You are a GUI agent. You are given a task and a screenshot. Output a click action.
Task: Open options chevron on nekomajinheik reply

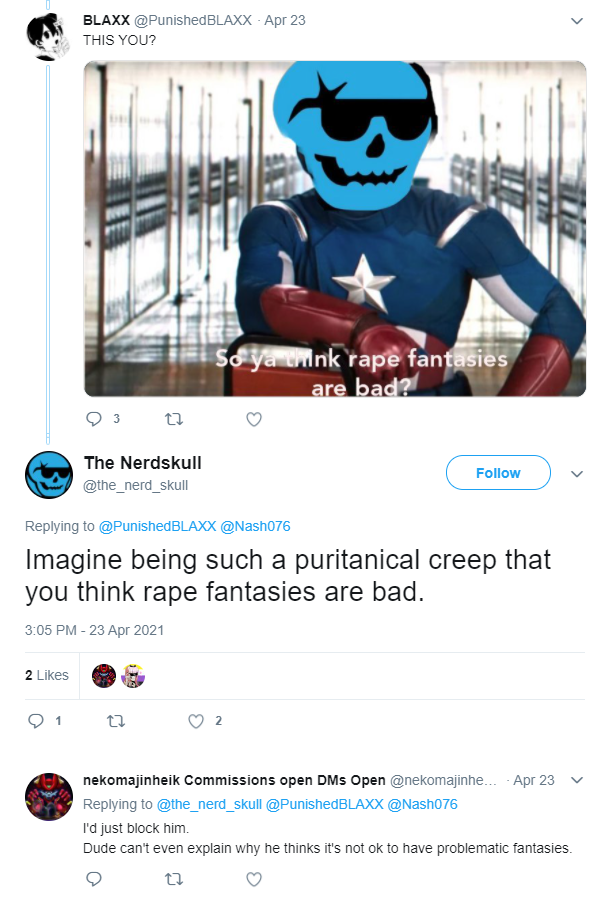pos(577,780)
